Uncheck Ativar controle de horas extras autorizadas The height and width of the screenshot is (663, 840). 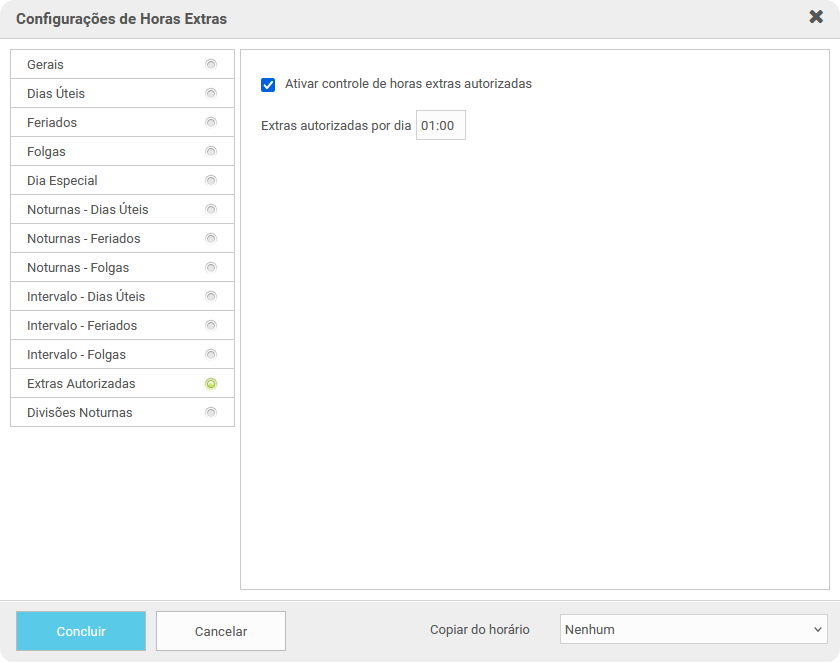click(x=268, y=85)
